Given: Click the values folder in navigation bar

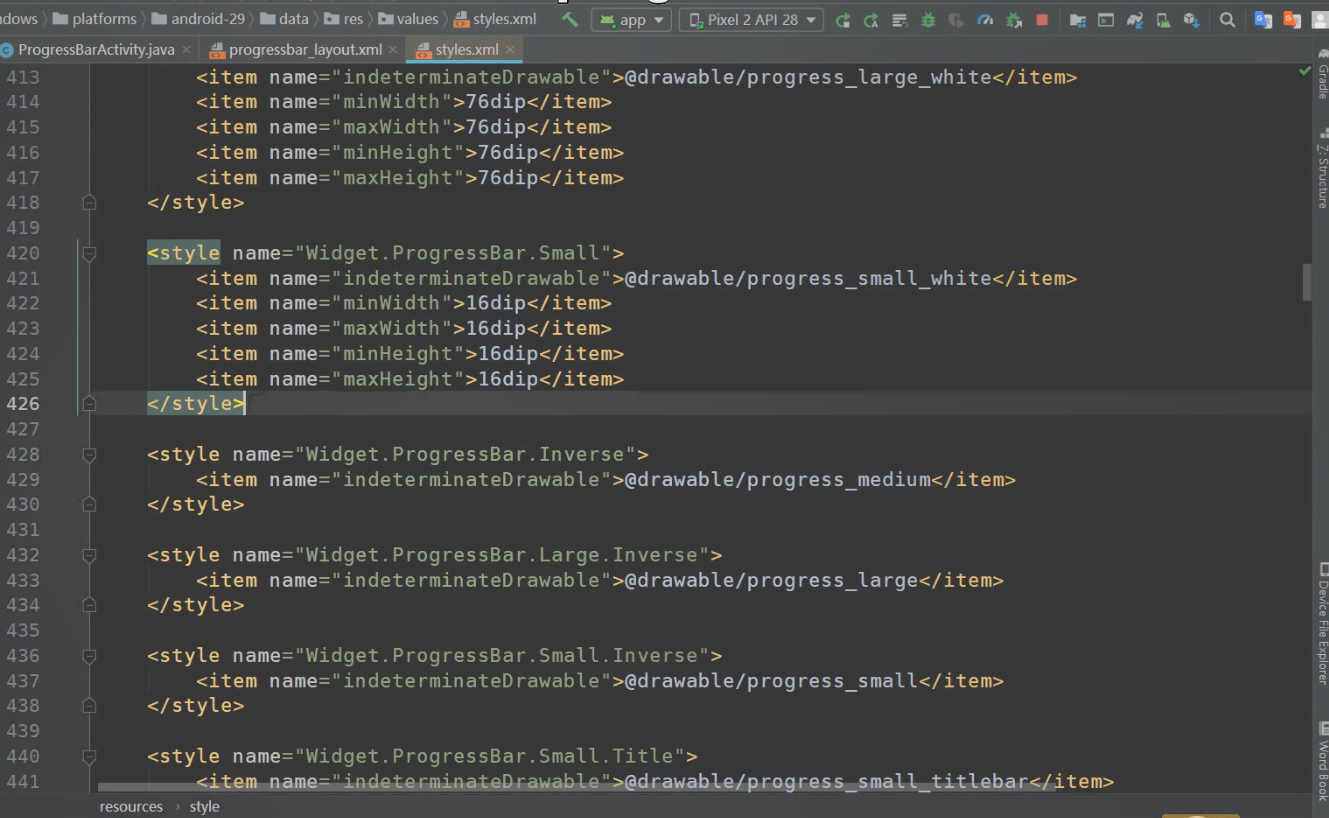Looking at the screenshot, I should (x=408, y=19).
